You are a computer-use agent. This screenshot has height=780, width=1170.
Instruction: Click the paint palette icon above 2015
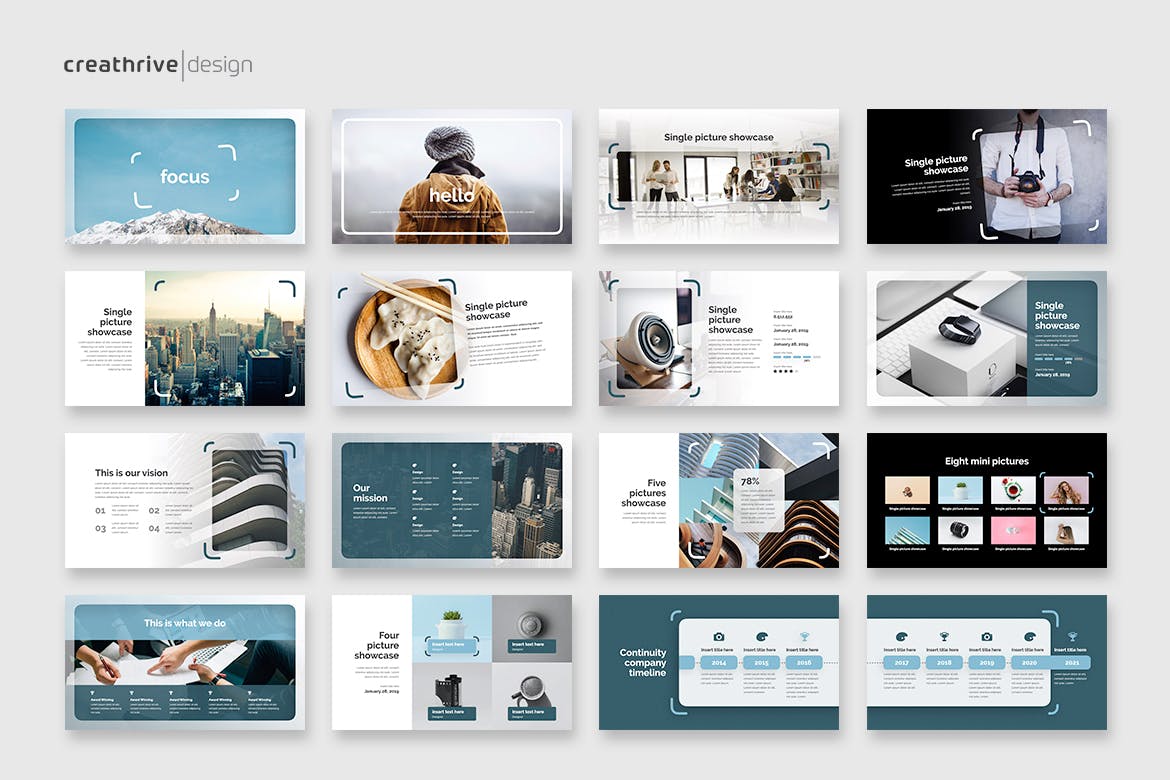pyautogui.click(x=762, y=636)
